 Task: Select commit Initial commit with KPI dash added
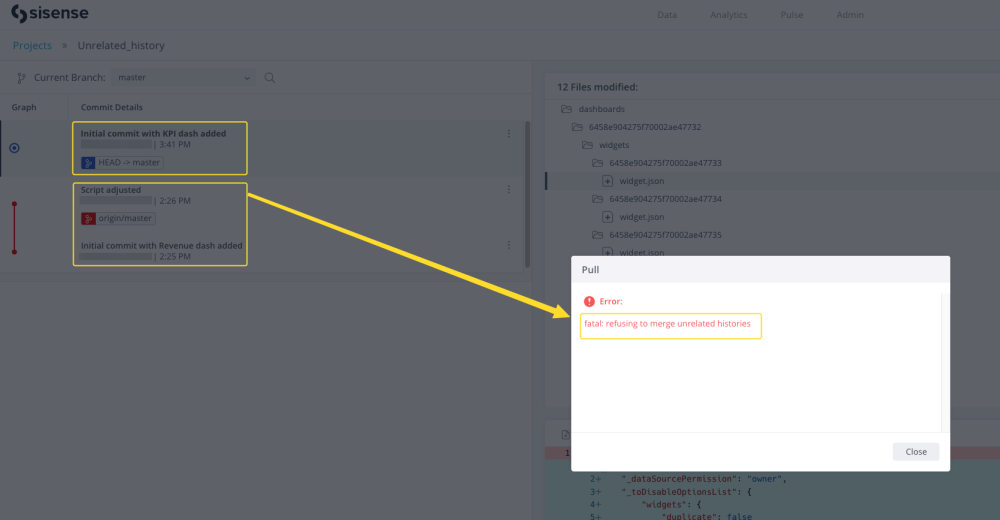click(153, 133)
